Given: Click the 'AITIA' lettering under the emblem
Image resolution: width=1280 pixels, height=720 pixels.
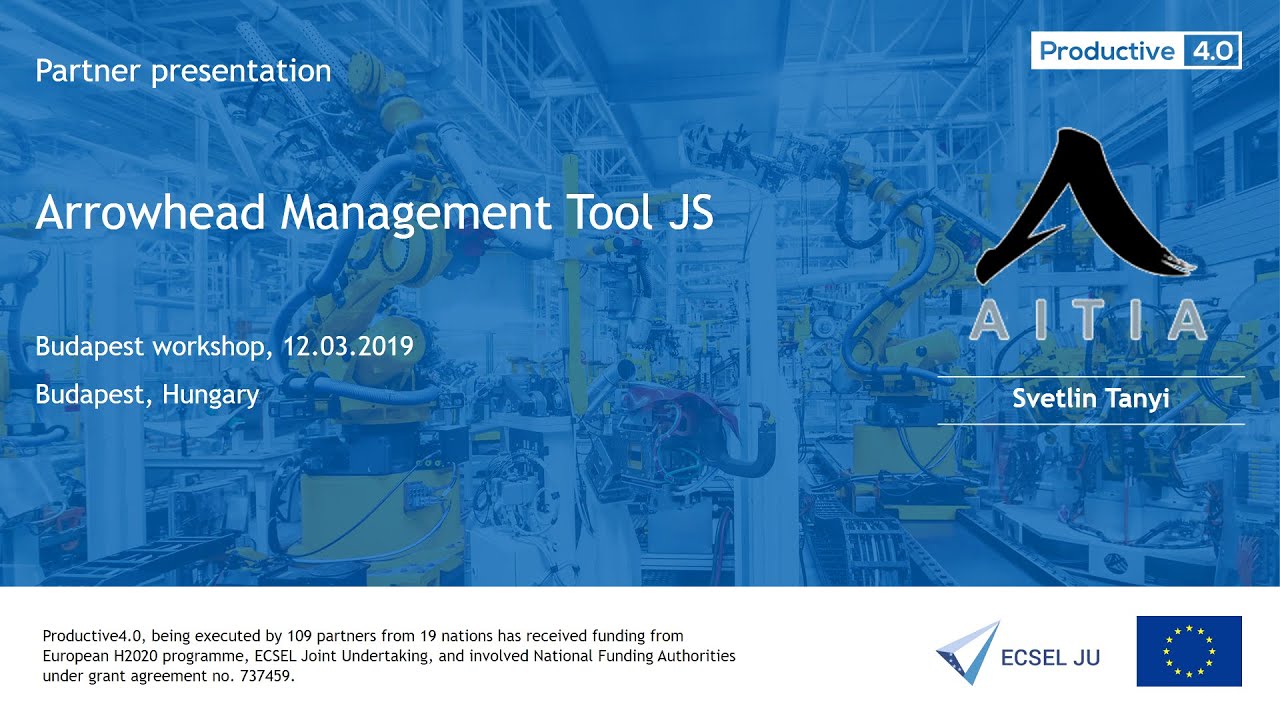Looking at the screenshot, I should (1088, 319).
